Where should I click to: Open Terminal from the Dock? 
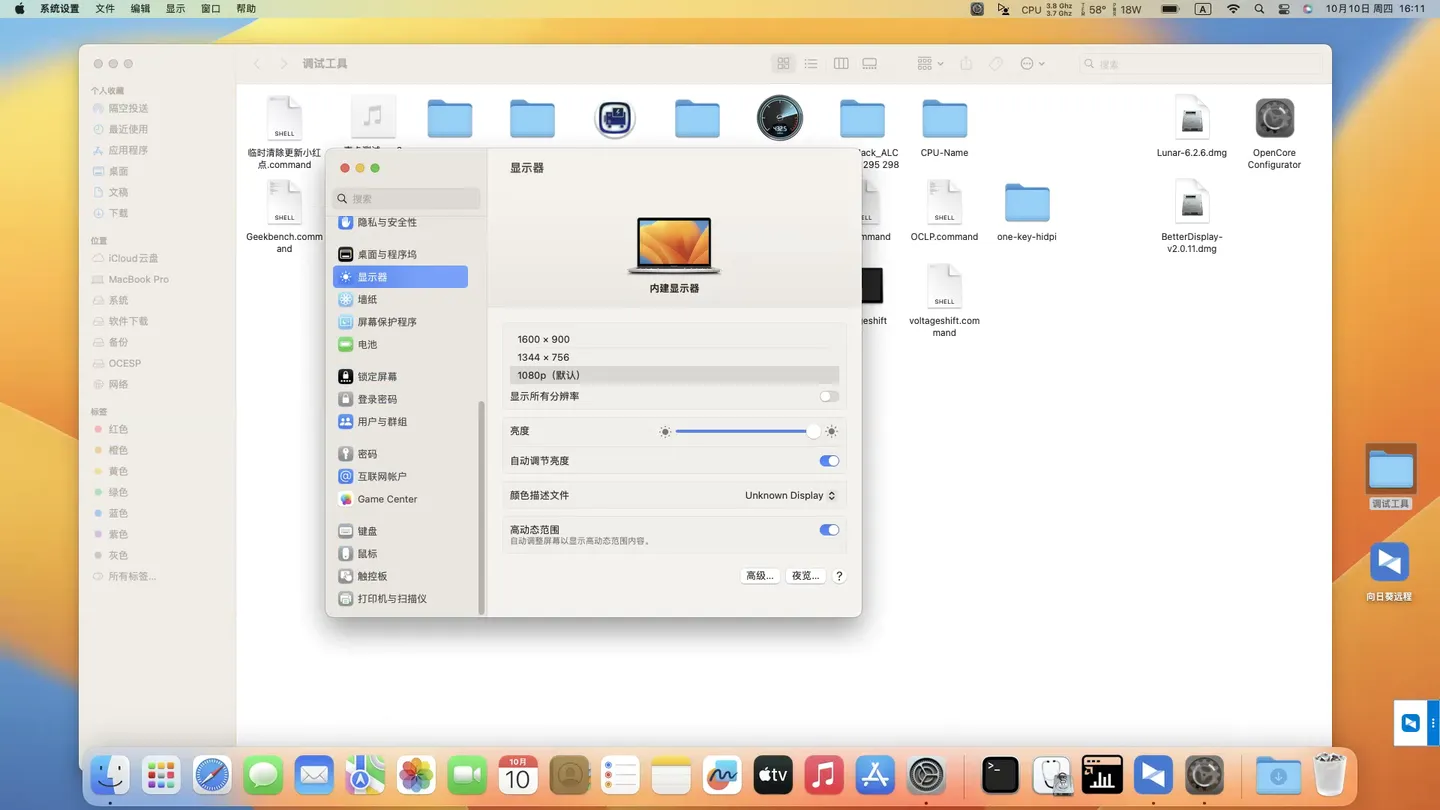pyautogui.click(x=1000, y=776)
